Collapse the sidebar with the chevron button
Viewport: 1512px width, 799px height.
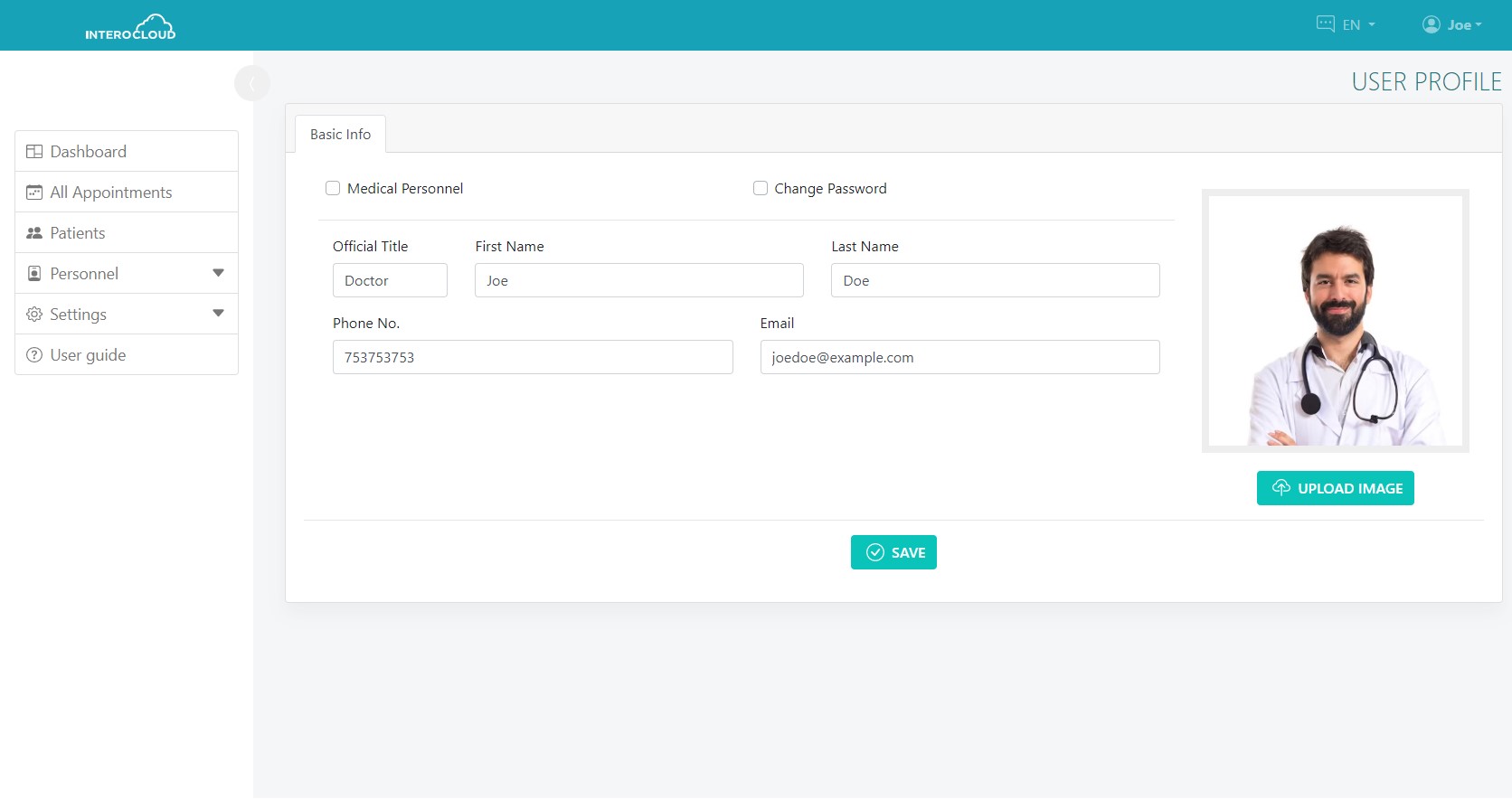[251, 83]
